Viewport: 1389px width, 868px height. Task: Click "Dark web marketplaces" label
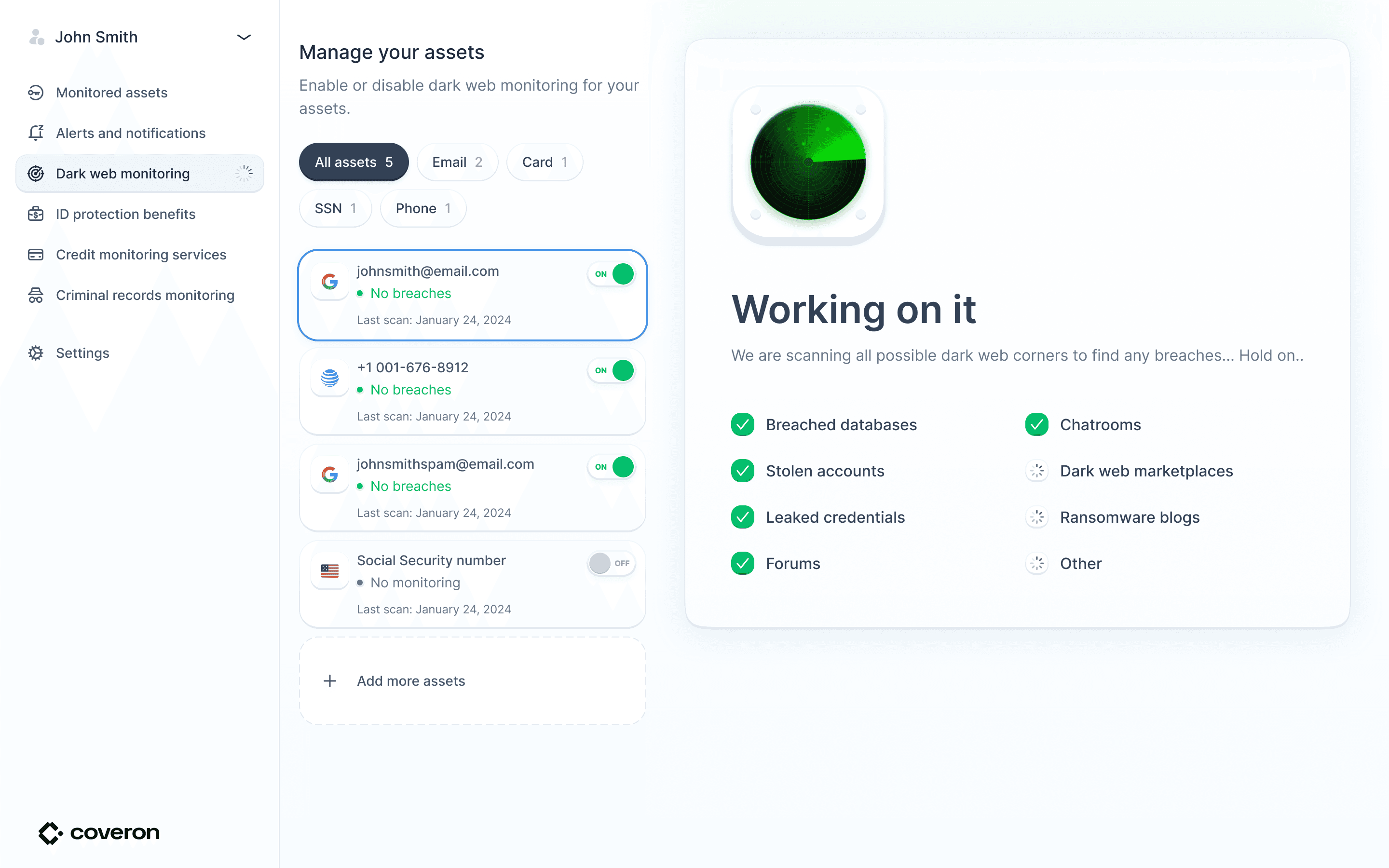1146,471
